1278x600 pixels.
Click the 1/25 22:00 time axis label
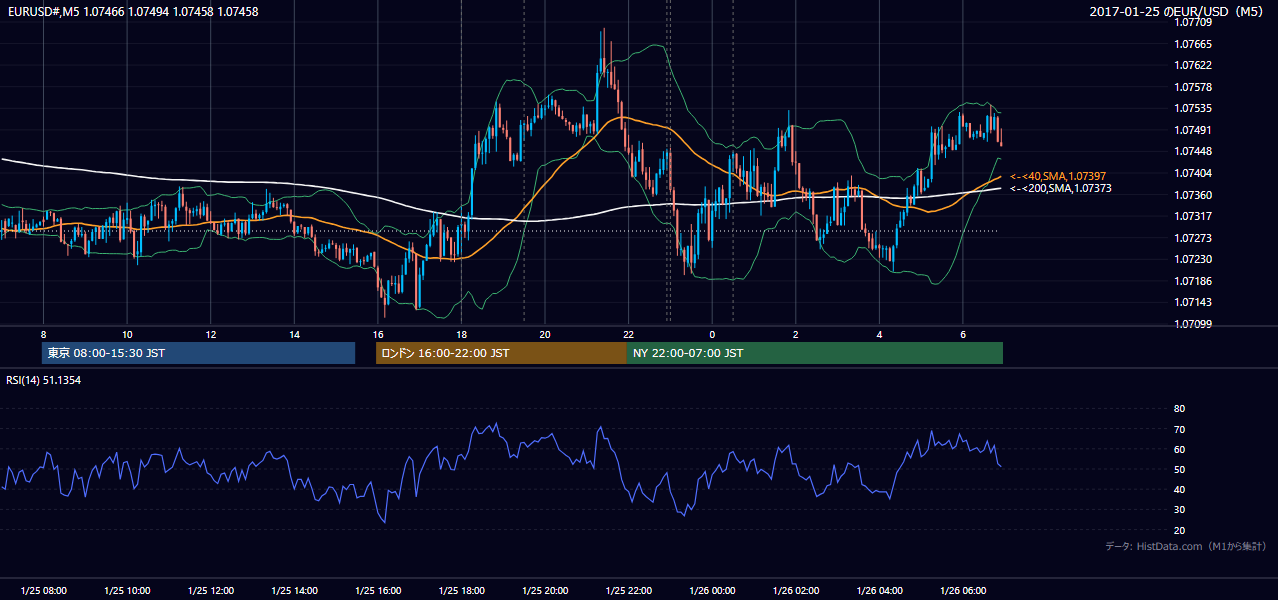pos(629,591)
